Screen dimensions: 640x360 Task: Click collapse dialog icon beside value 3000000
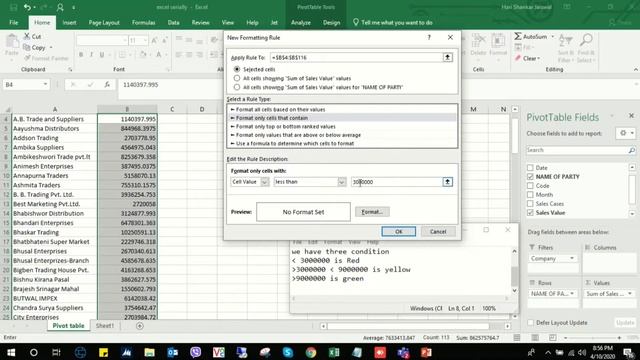coord(447,182)
